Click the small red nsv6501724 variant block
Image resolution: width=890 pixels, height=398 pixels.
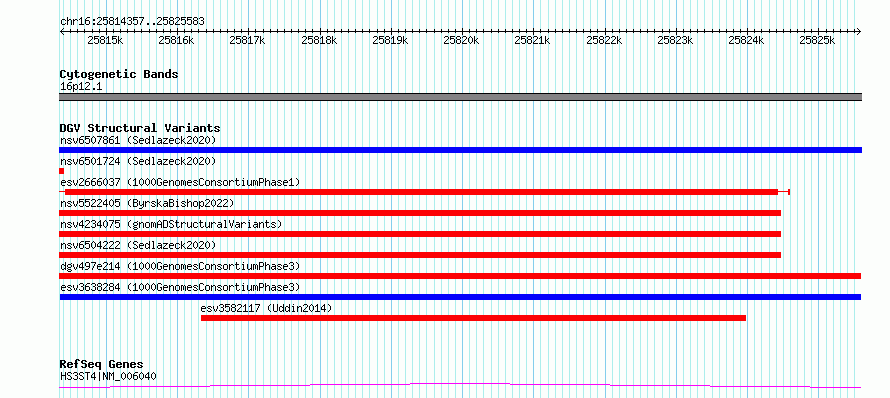pyautogui.click(x=61, y=171)
